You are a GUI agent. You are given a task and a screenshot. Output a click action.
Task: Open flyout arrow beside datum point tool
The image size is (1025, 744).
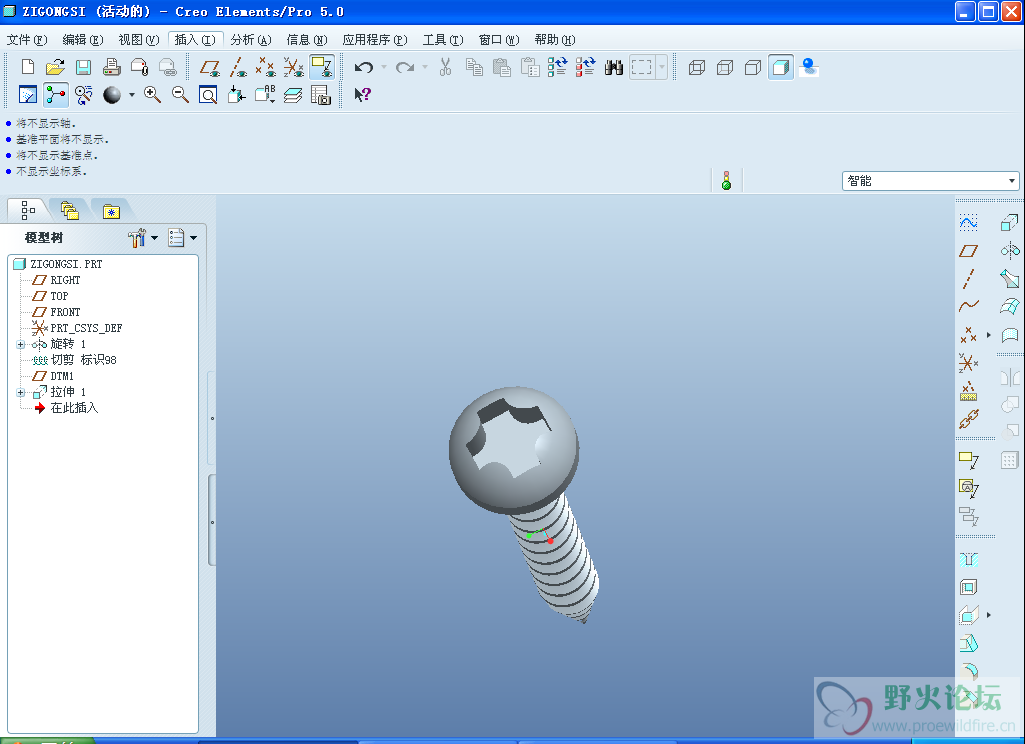pos(988,335)
